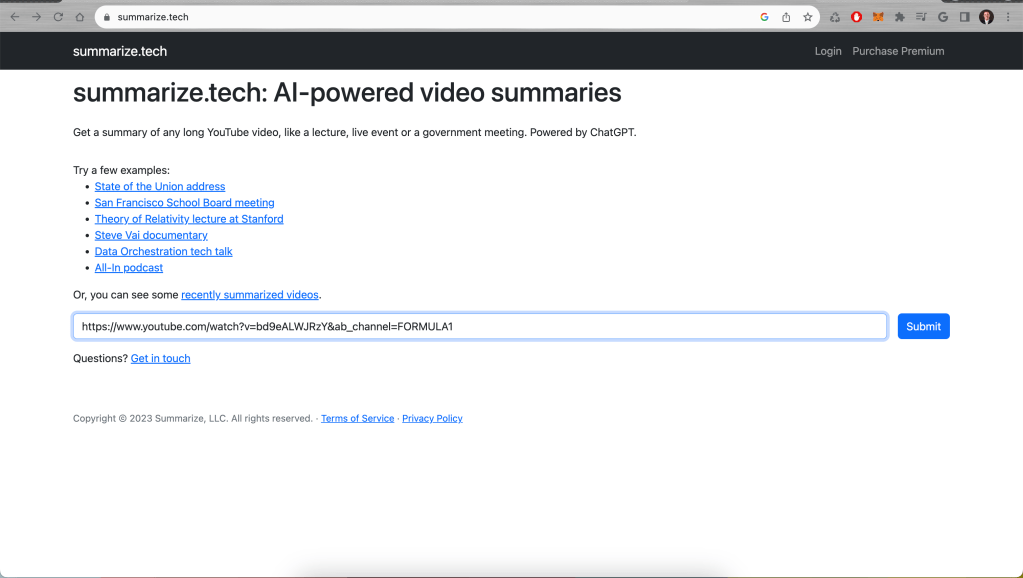Open the State of the Union address example
Screen dimensions: 1023x578
(x=160, y=187)
